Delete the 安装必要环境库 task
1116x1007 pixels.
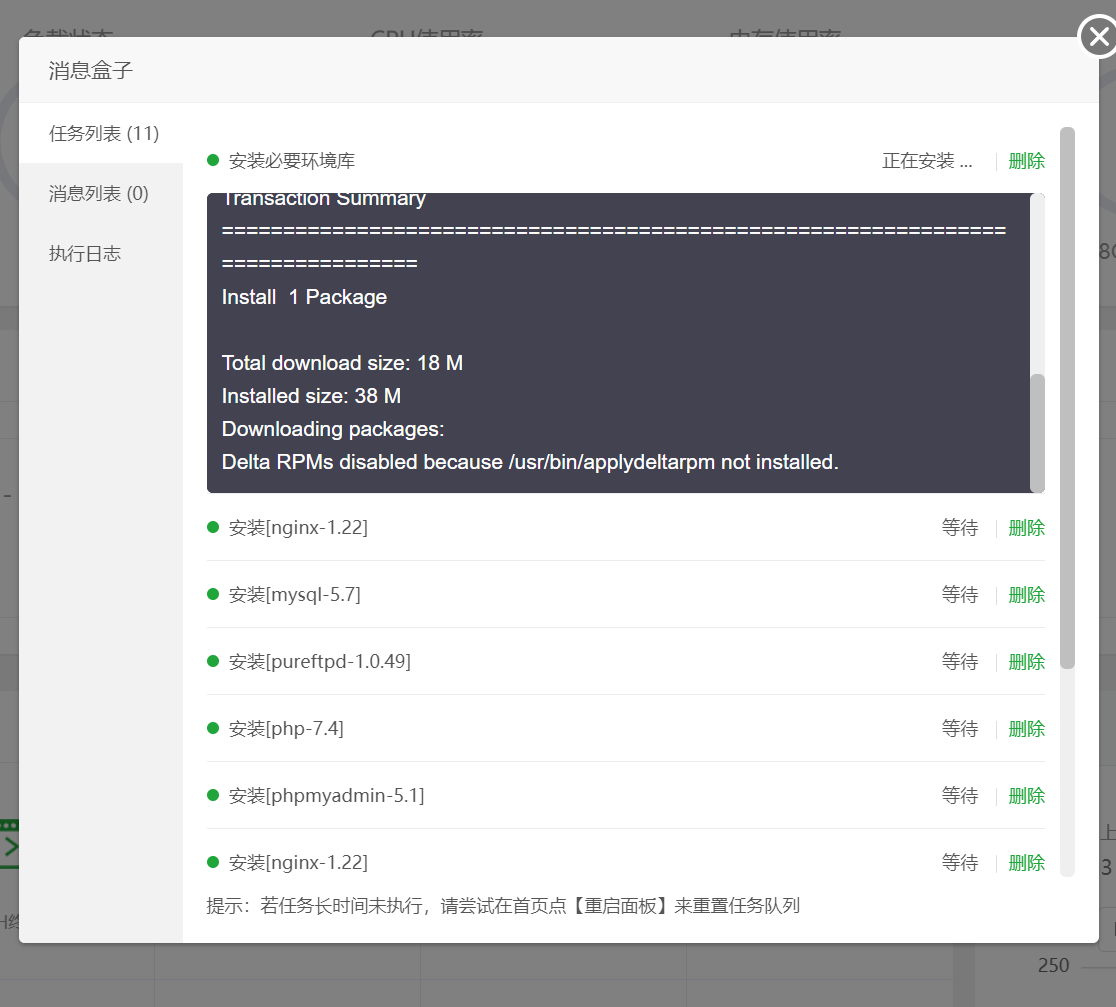[1026, 161]
